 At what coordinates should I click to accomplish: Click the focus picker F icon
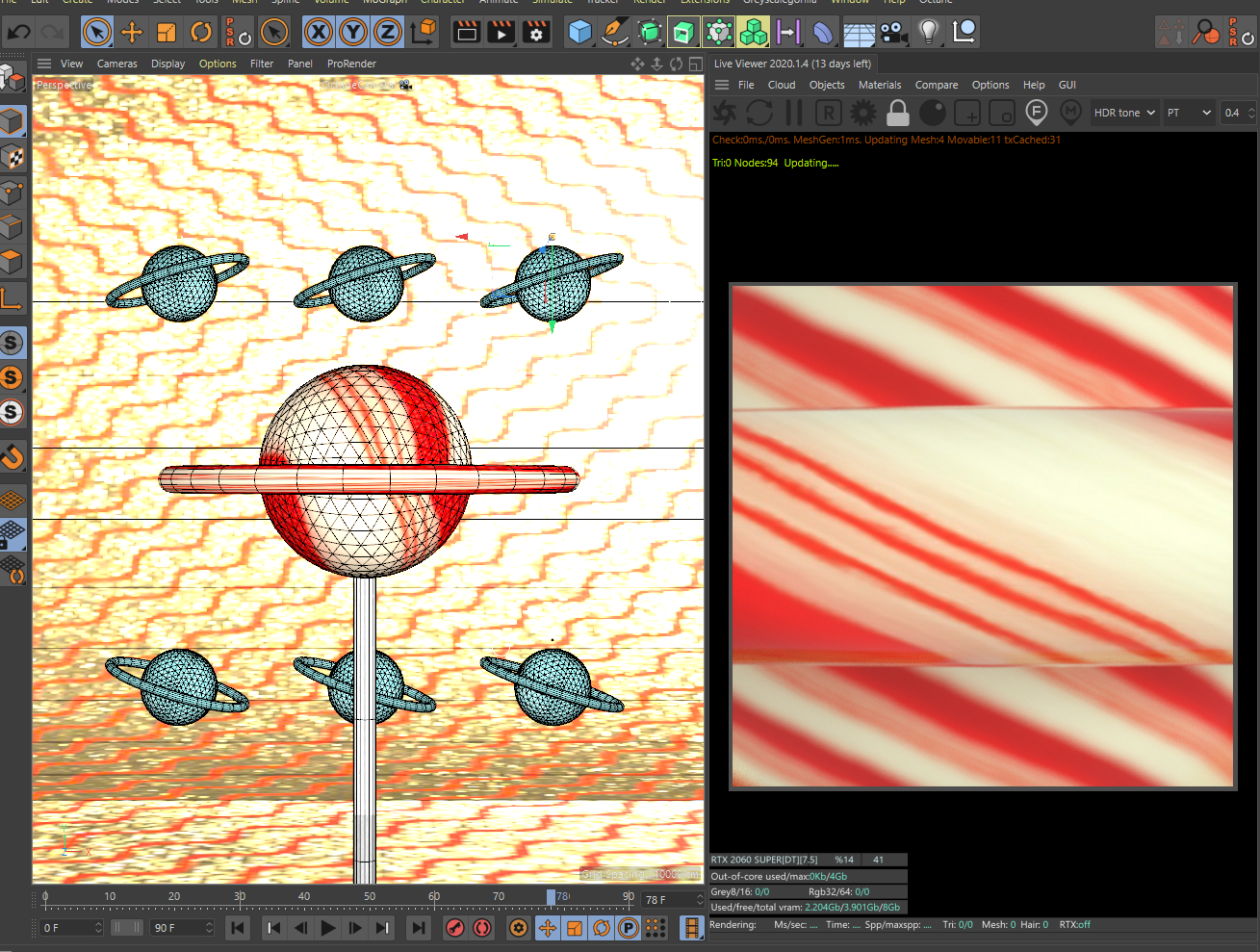(x=1037, y=113)
